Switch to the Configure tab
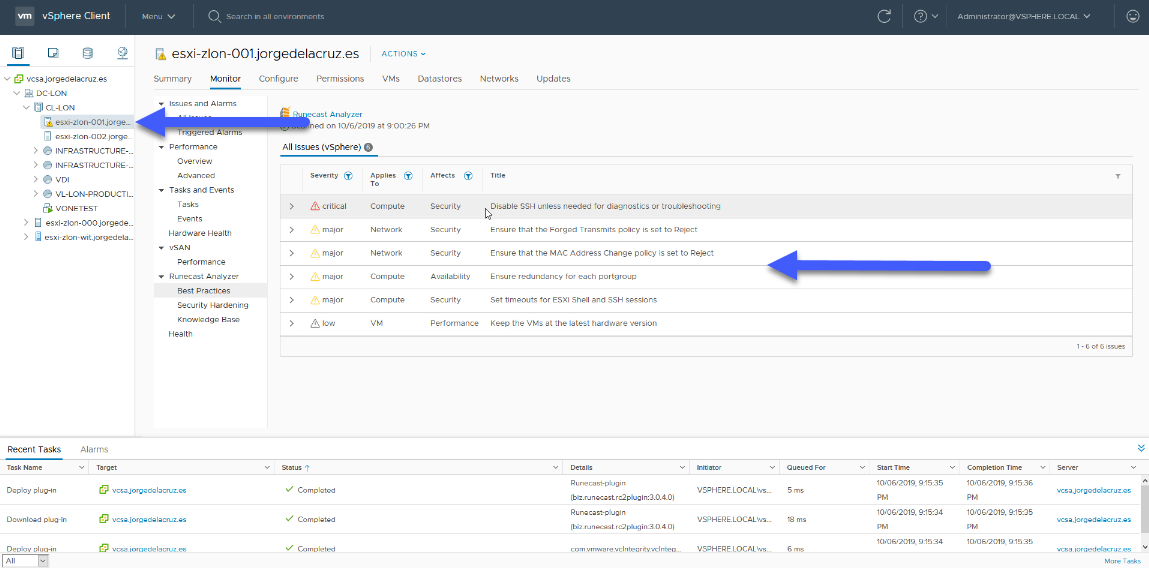Image resolution: width=1149 pixels, height=568 pixels. click(x=278, y=78)
